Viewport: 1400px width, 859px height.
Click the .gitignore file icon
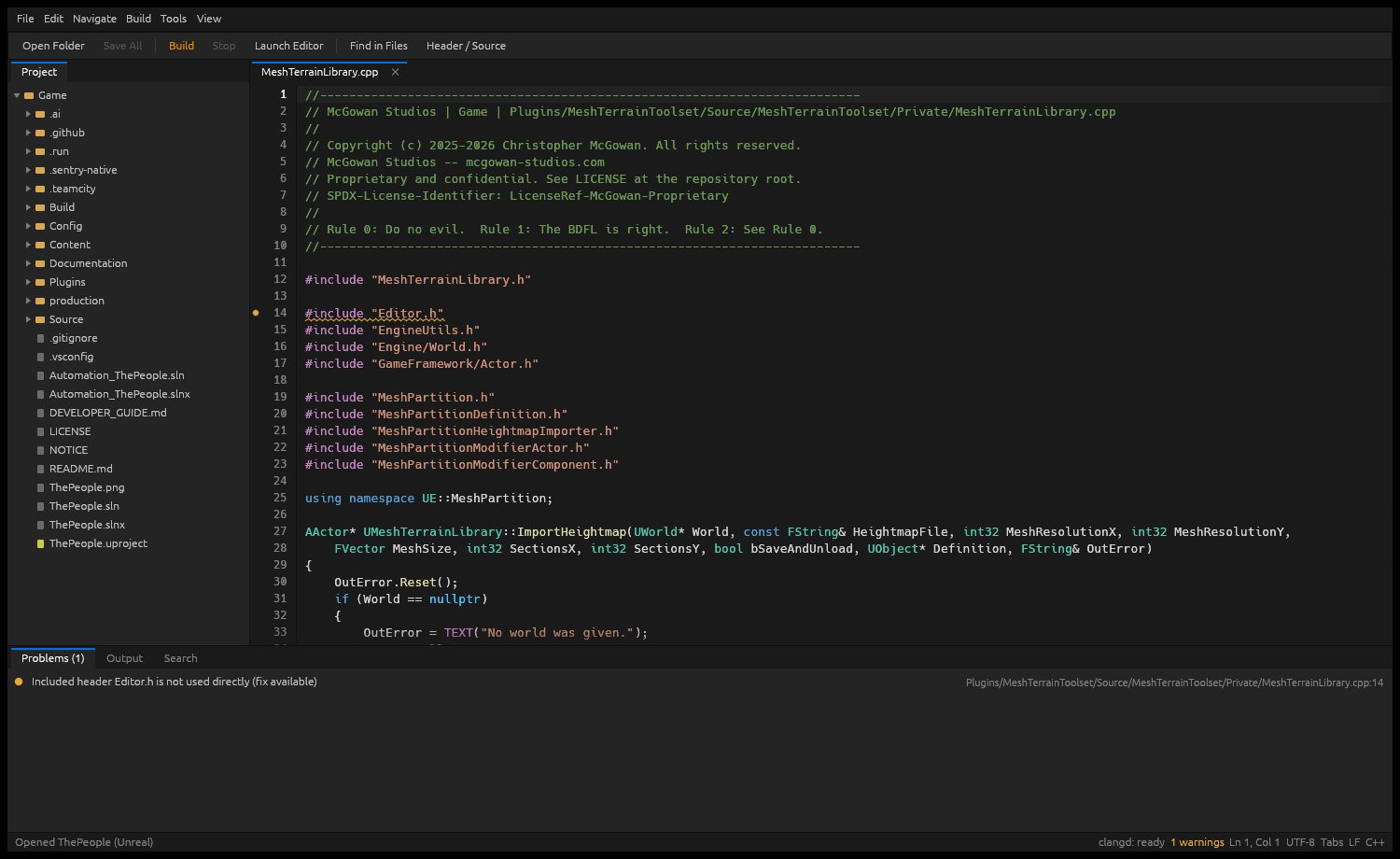pos(40,338)
